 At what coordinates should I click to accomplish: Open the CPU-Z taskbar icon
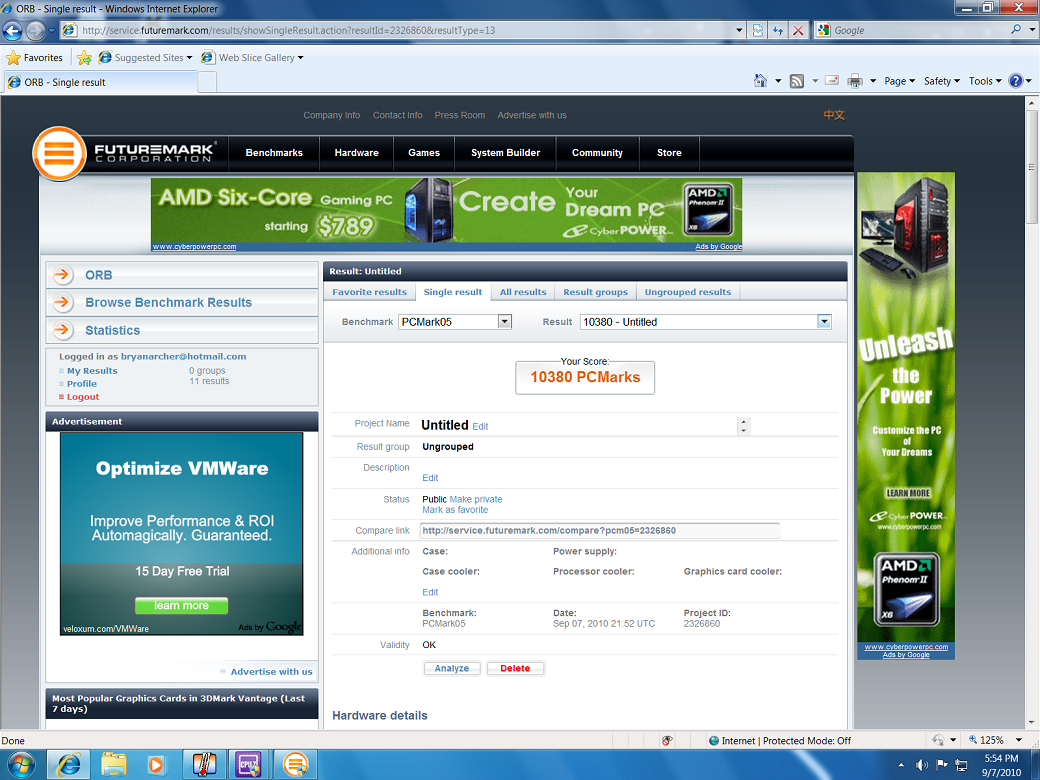[x=249, y=765]
